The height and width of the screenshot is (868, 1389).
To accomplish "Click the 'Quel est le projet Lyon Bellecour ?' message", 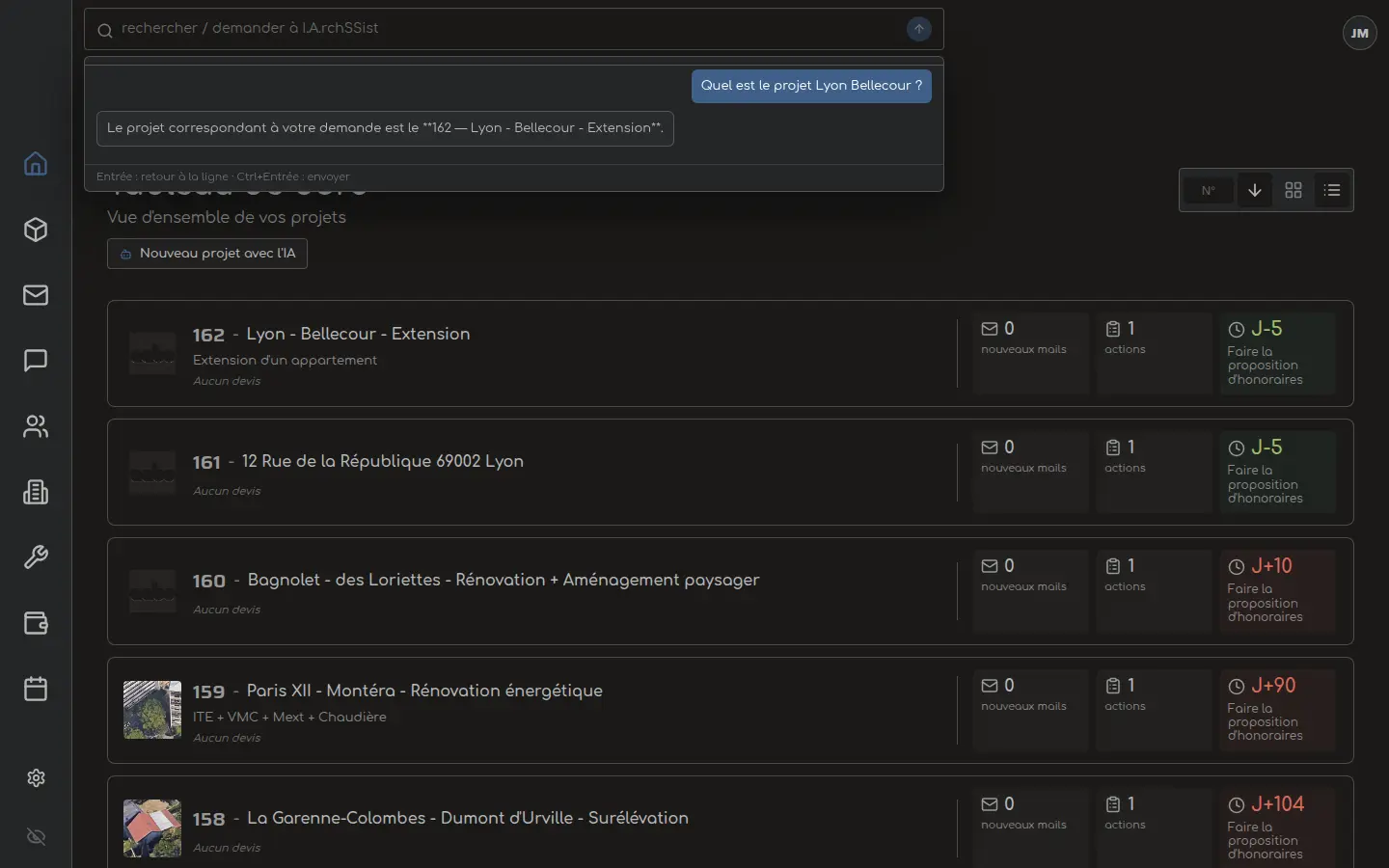I will tap(811, 86).
